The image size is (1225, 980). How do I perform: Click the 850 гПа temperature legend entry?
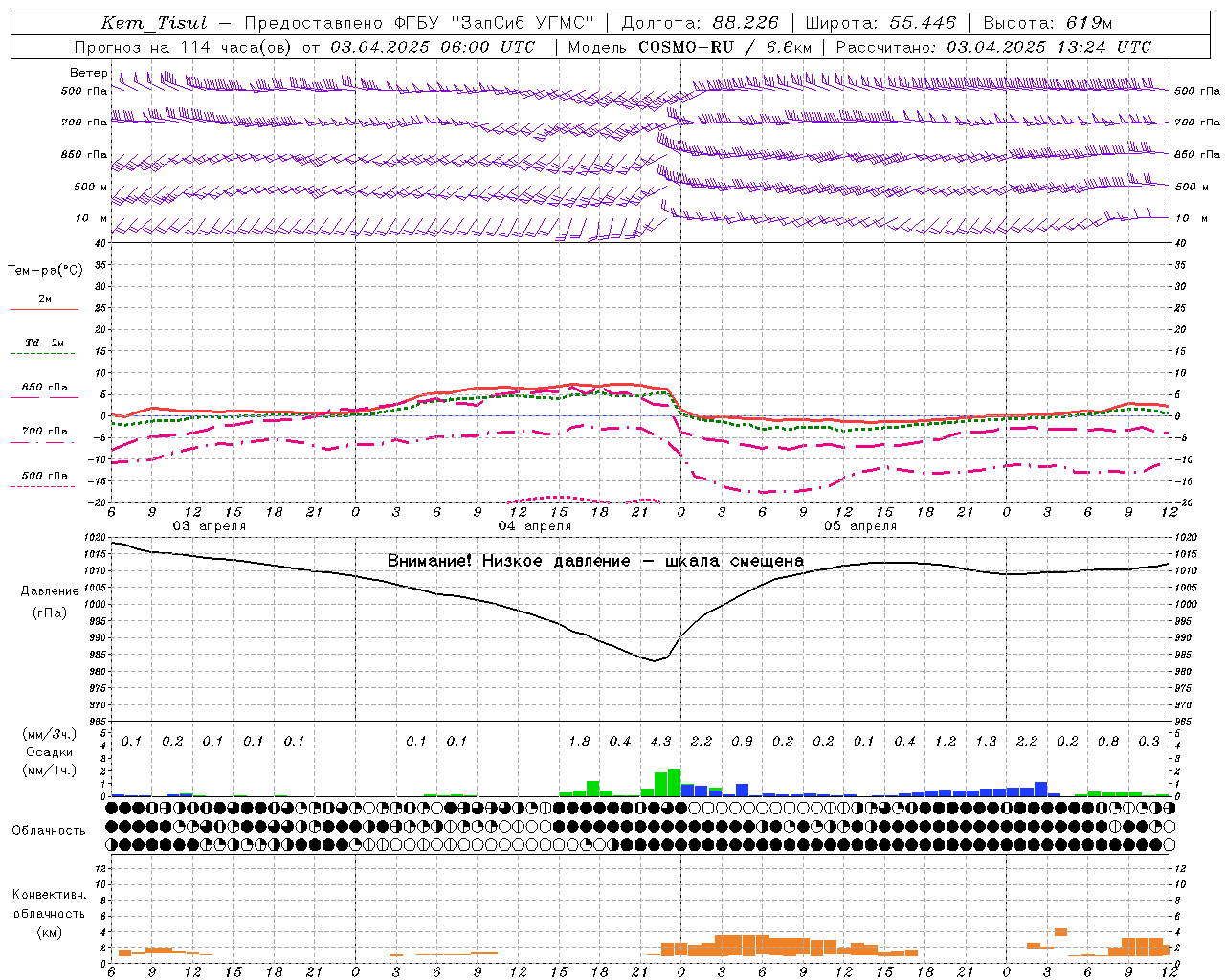point(45,388)
